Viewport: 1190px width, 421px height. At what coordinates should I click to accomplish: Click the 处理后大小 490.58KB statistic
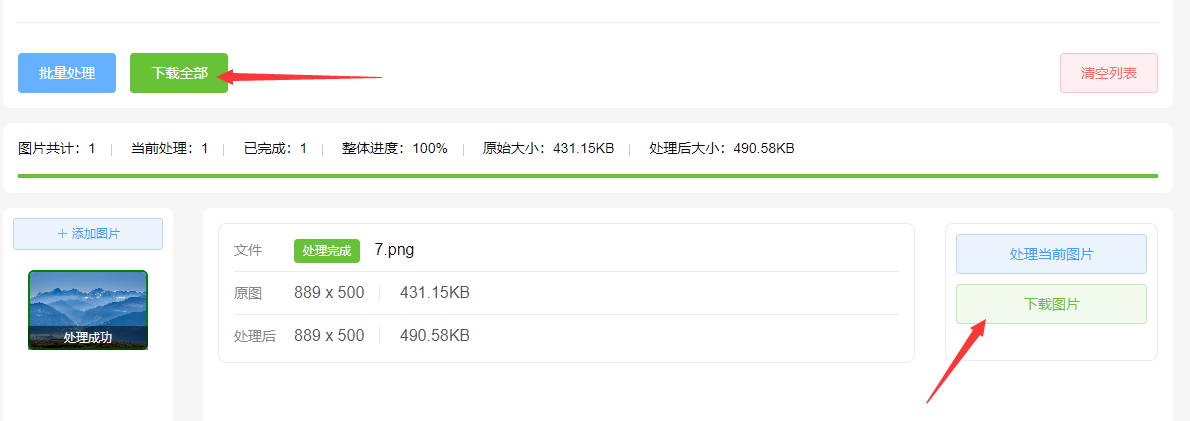pyautogui.click(x=721, y=148)
